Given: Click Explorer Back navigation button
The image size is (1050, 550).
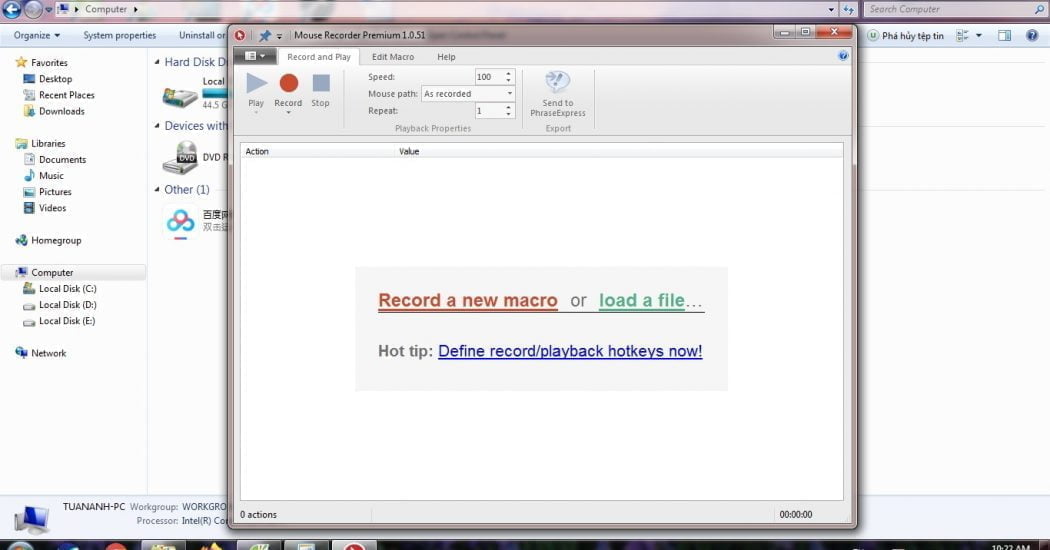Looking at the screenshot, I should pos(11,9).
